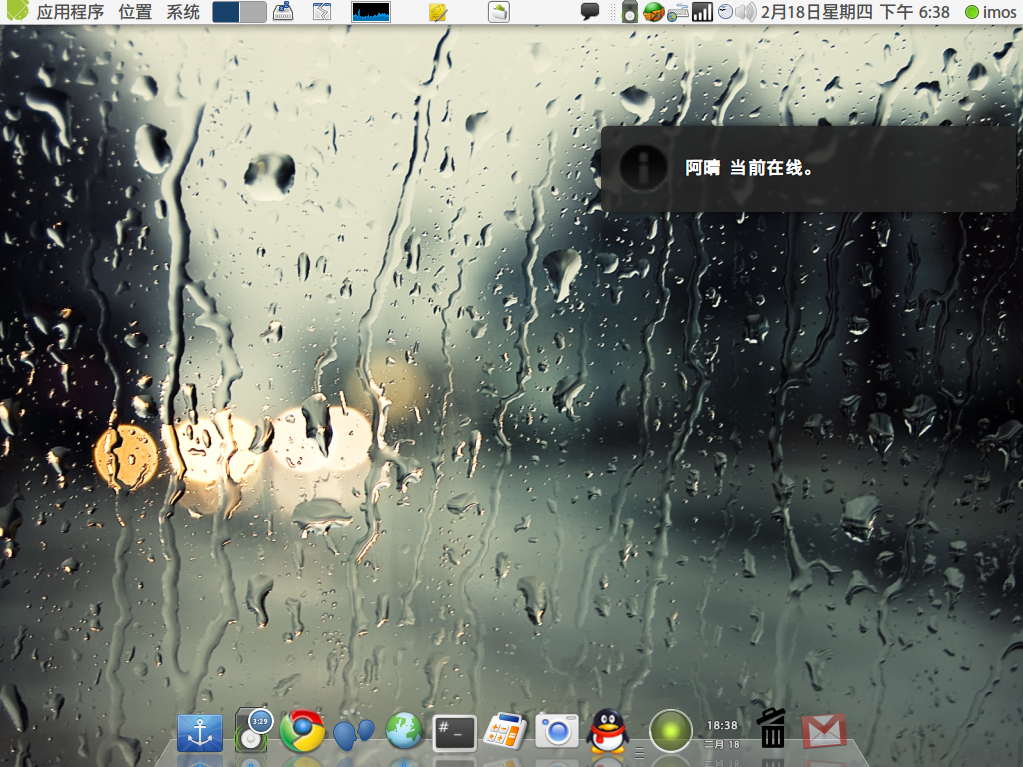Click the green and orange globe tray icon
1023x767 pixels.
652,12
